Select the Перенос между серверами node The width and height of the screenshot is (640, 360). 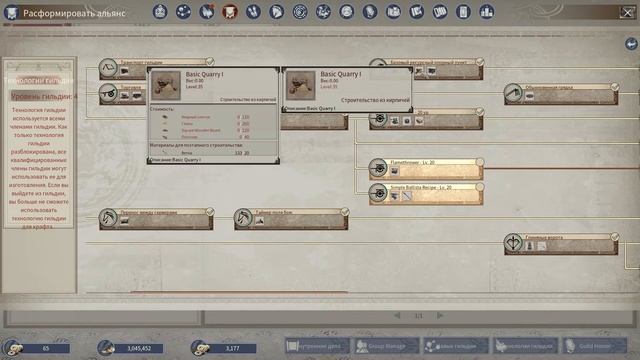point(156,219)
